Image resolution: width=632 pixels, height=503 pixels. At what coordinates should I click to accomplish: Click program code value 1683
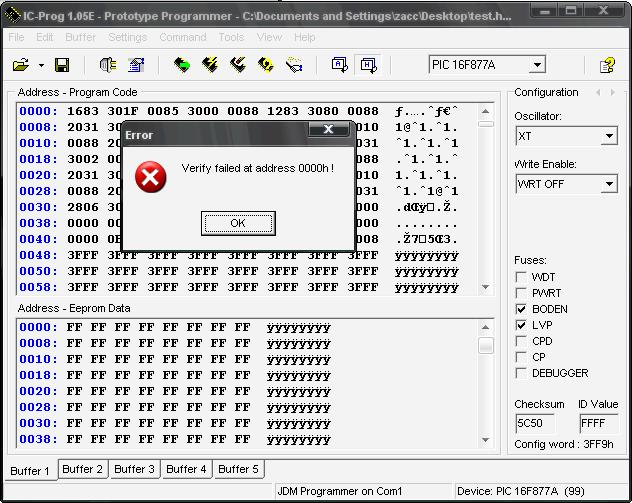tap(83, 111)
